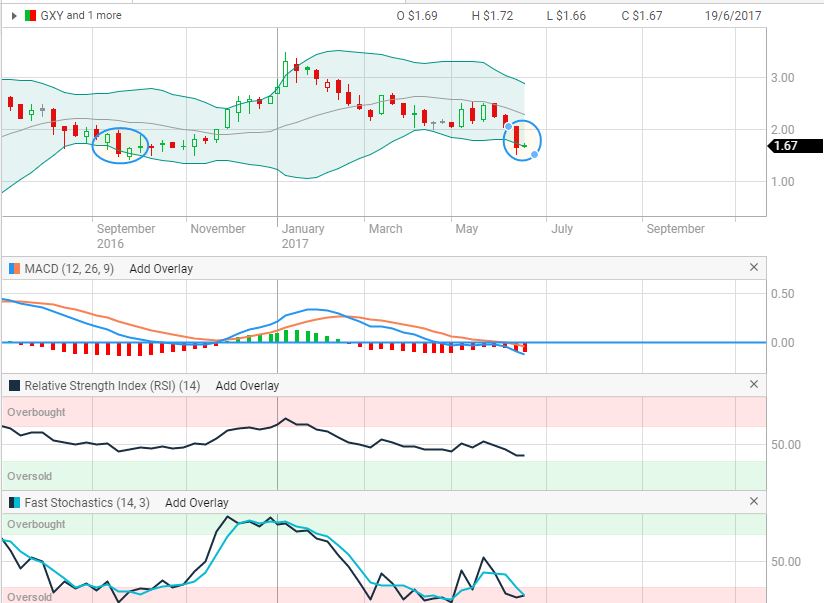This screenshot has width=824, height=603.
Task: Close the MACD indicator panel
Action: click(754, 267)
